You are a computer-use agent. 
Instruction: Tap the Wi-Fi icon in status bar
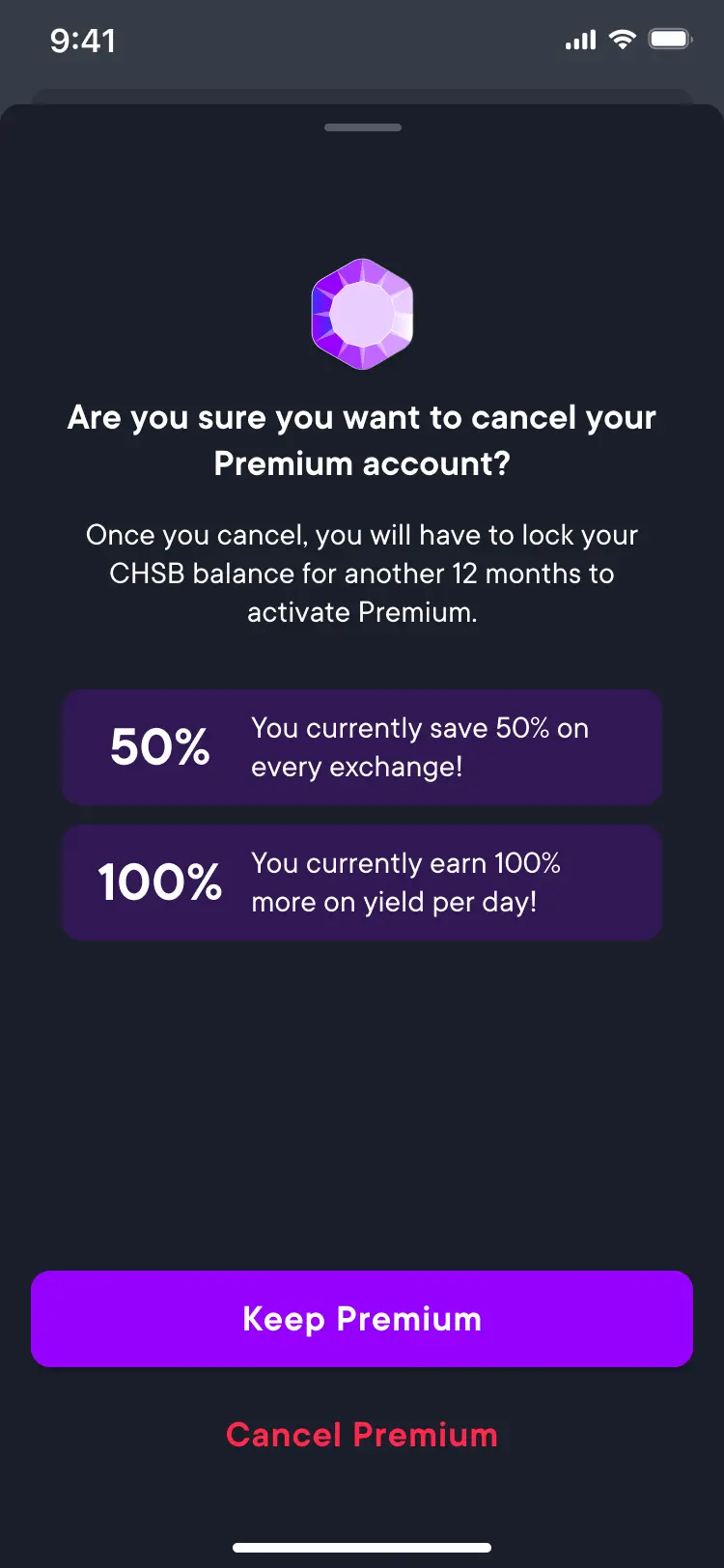point(622,40)
